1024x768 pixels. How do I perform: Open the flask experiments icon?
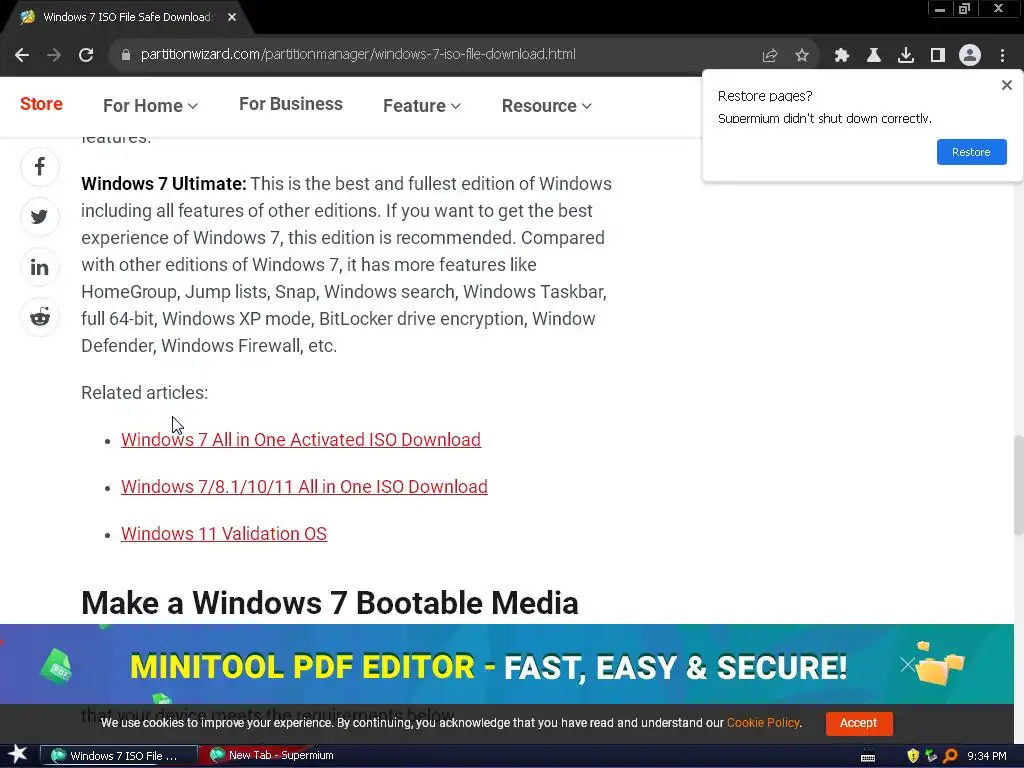pyautogui.click(x=874, y=55)
